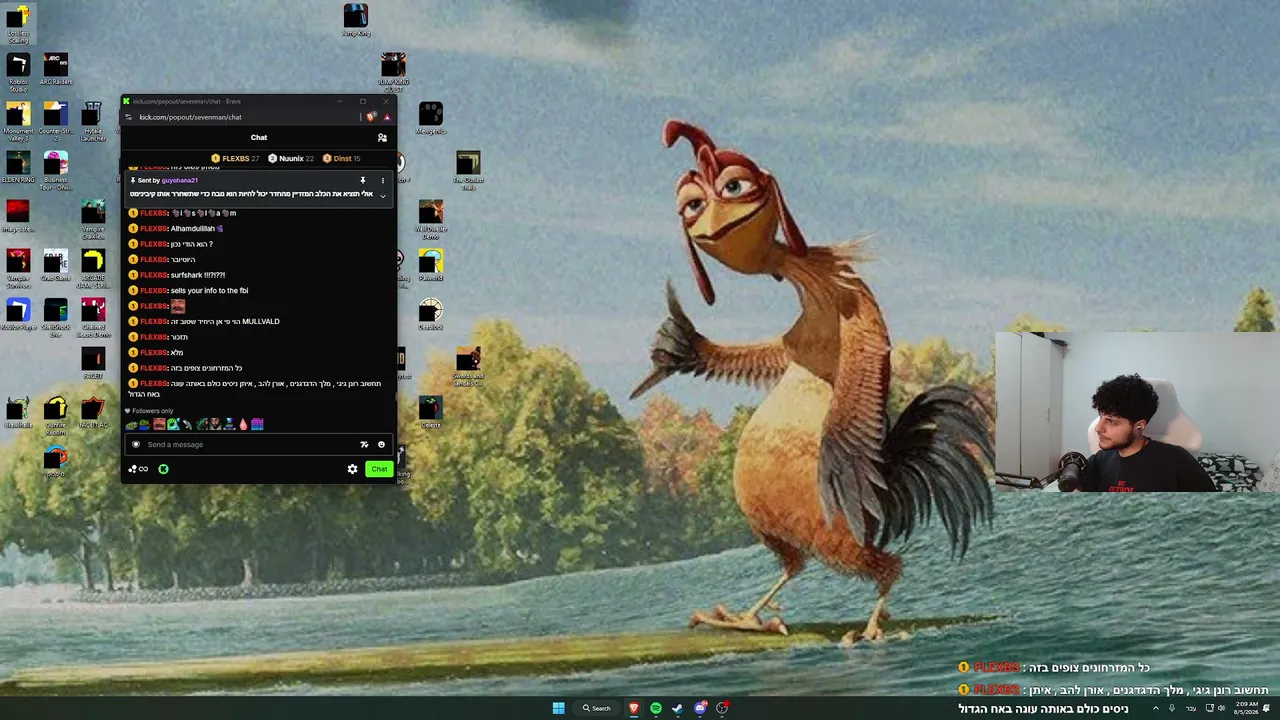Select Nuunix on the chat leaderboard
Screen dimensions: 1280x720
[x=291, y=158]
